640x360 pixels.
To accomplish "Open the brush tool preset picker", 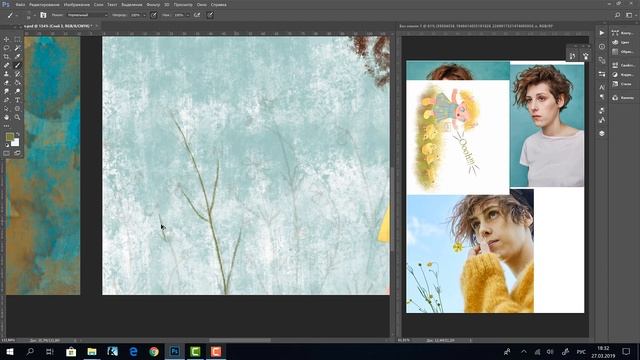I will coord(12,15).
